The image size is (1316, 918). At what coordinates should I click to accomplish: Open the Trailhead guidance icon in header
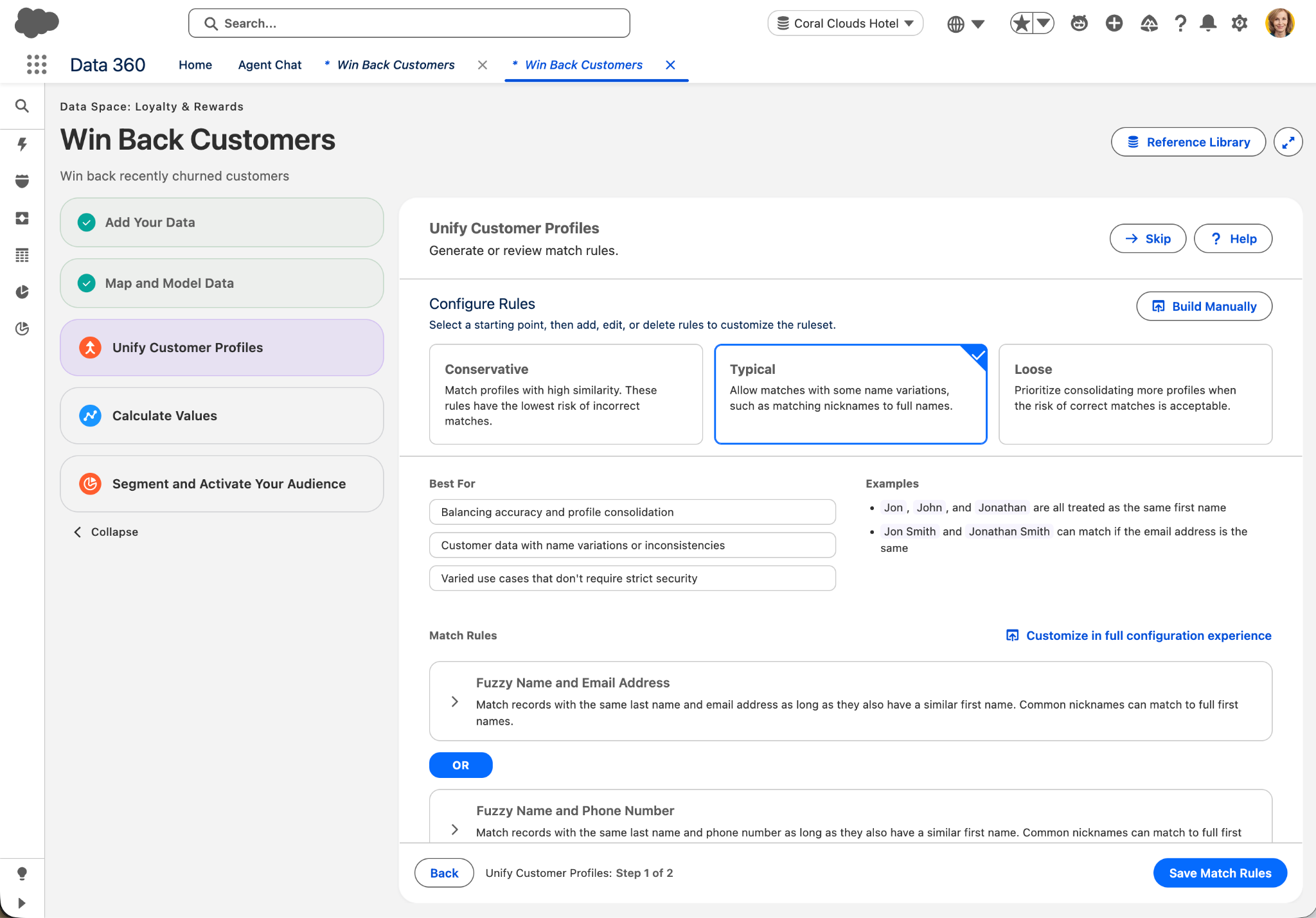click(x=1149, y=24)
